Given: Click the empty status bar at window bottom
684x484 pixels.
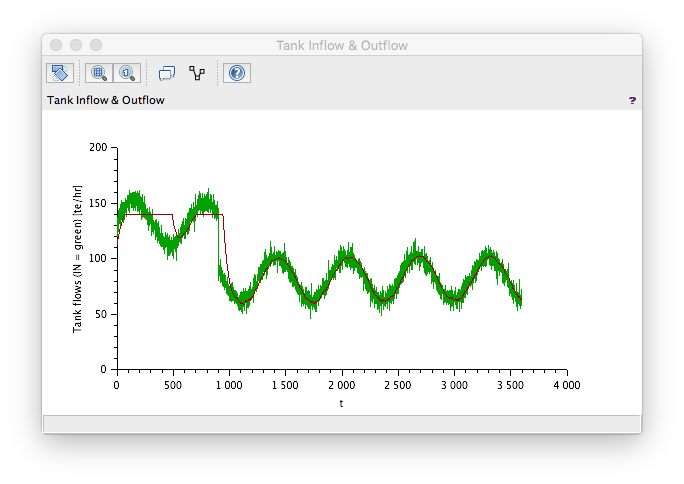Looking at the screenshot, I should (x=342, y=424).
